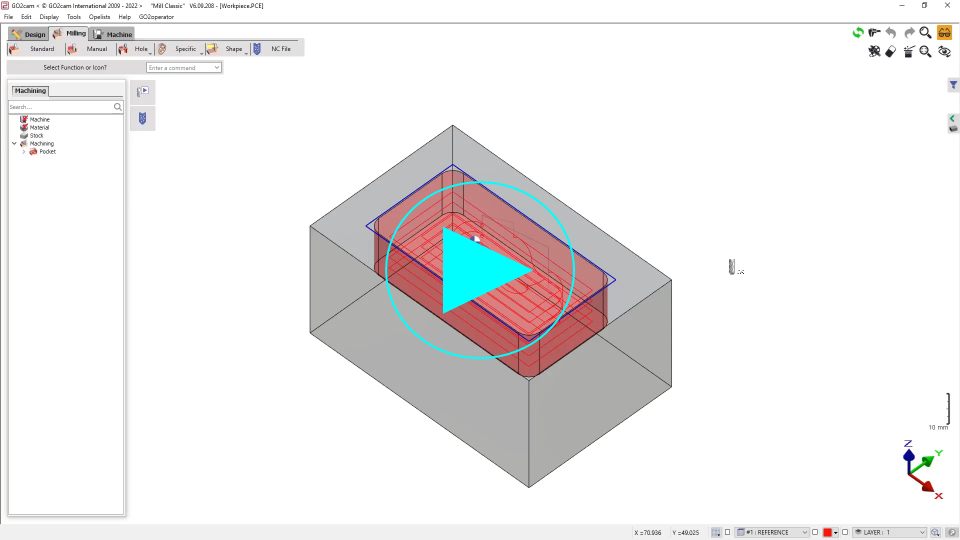Click the magician hat wand icon
Viewport: 960px width, 540px height.
click(908, 52)
